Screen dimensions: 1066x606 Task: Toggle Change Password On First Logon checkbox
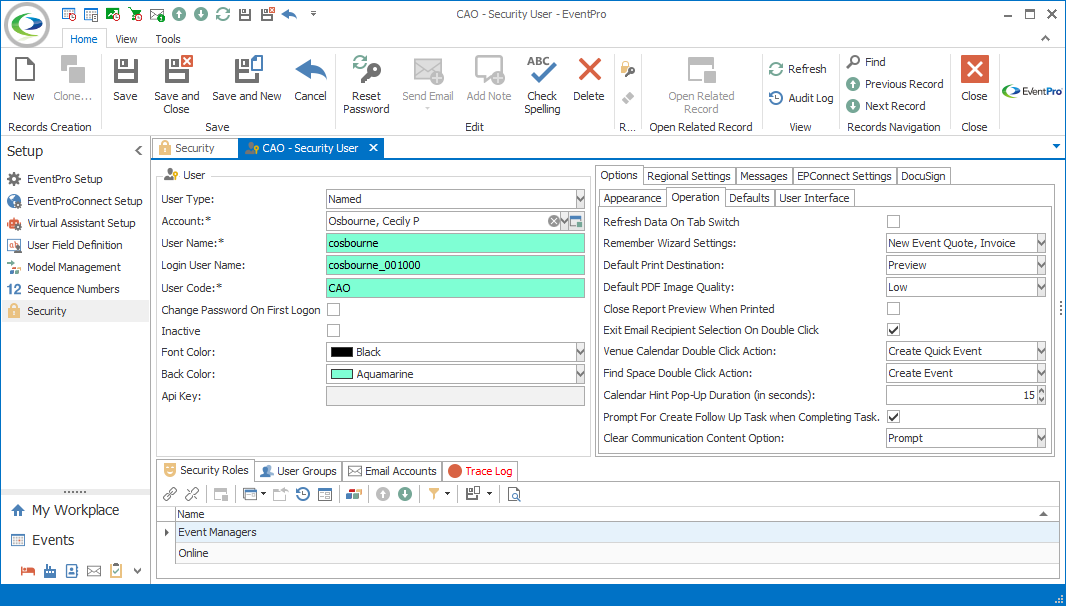pos(333,309)
